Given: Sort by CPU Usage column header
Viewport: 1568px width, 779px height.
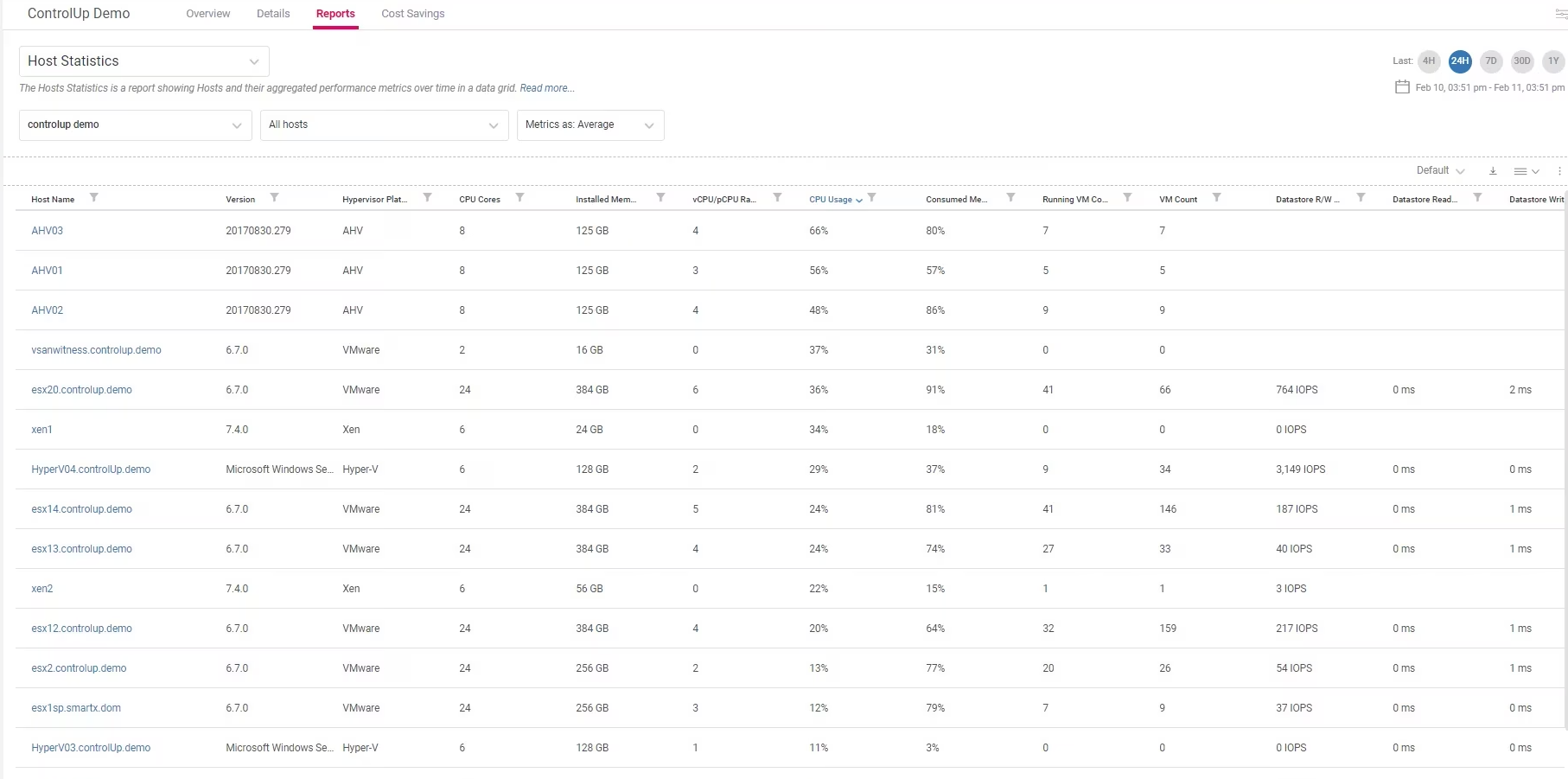Looking at the screenshot, I should pos(830,200).
